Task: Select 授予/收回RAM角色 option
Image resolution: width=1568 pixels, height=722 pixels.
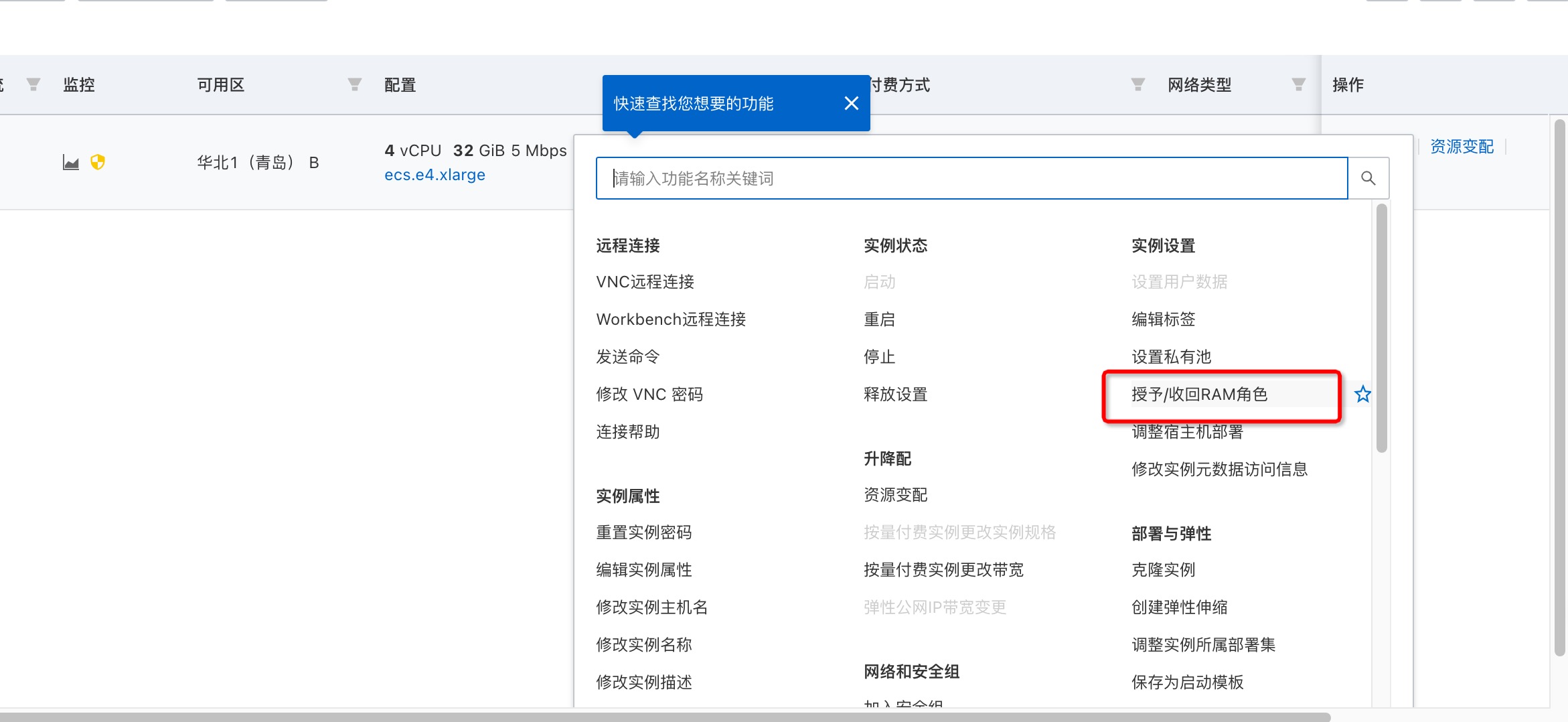Action: tap(1200, 394)
